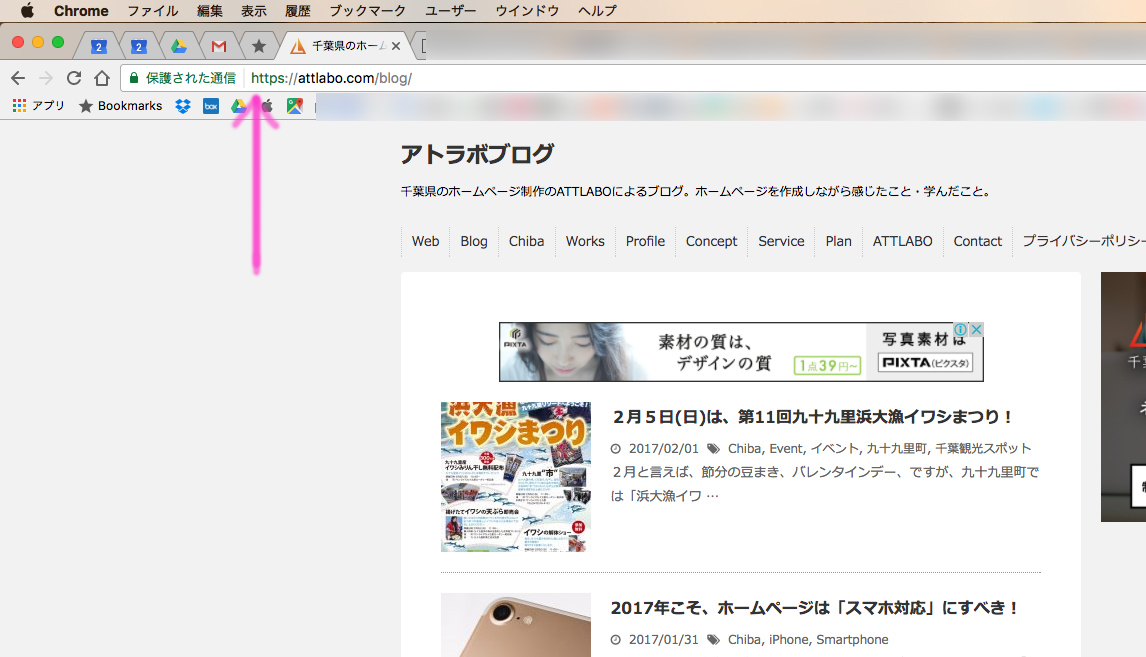Open the box bookmark icon
1146x657 pixels.
coord(210,106)
